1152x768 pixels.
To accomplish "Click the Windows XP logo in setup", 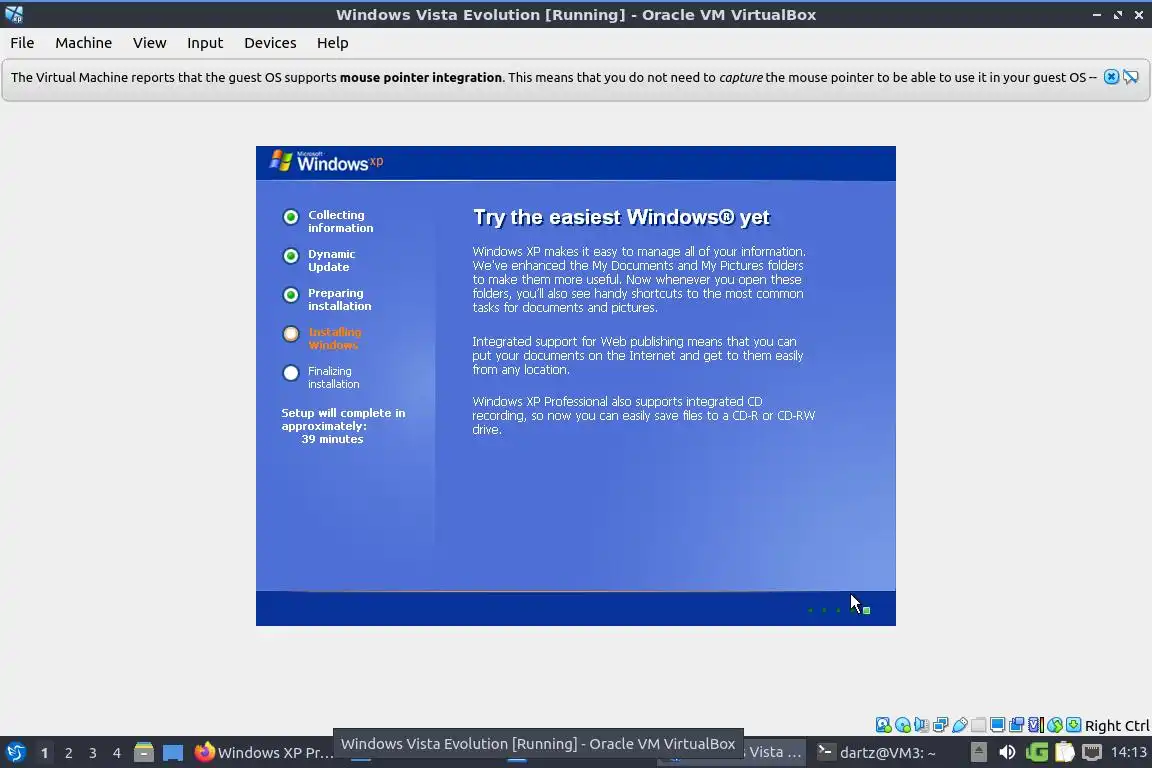I will point(326,161).
